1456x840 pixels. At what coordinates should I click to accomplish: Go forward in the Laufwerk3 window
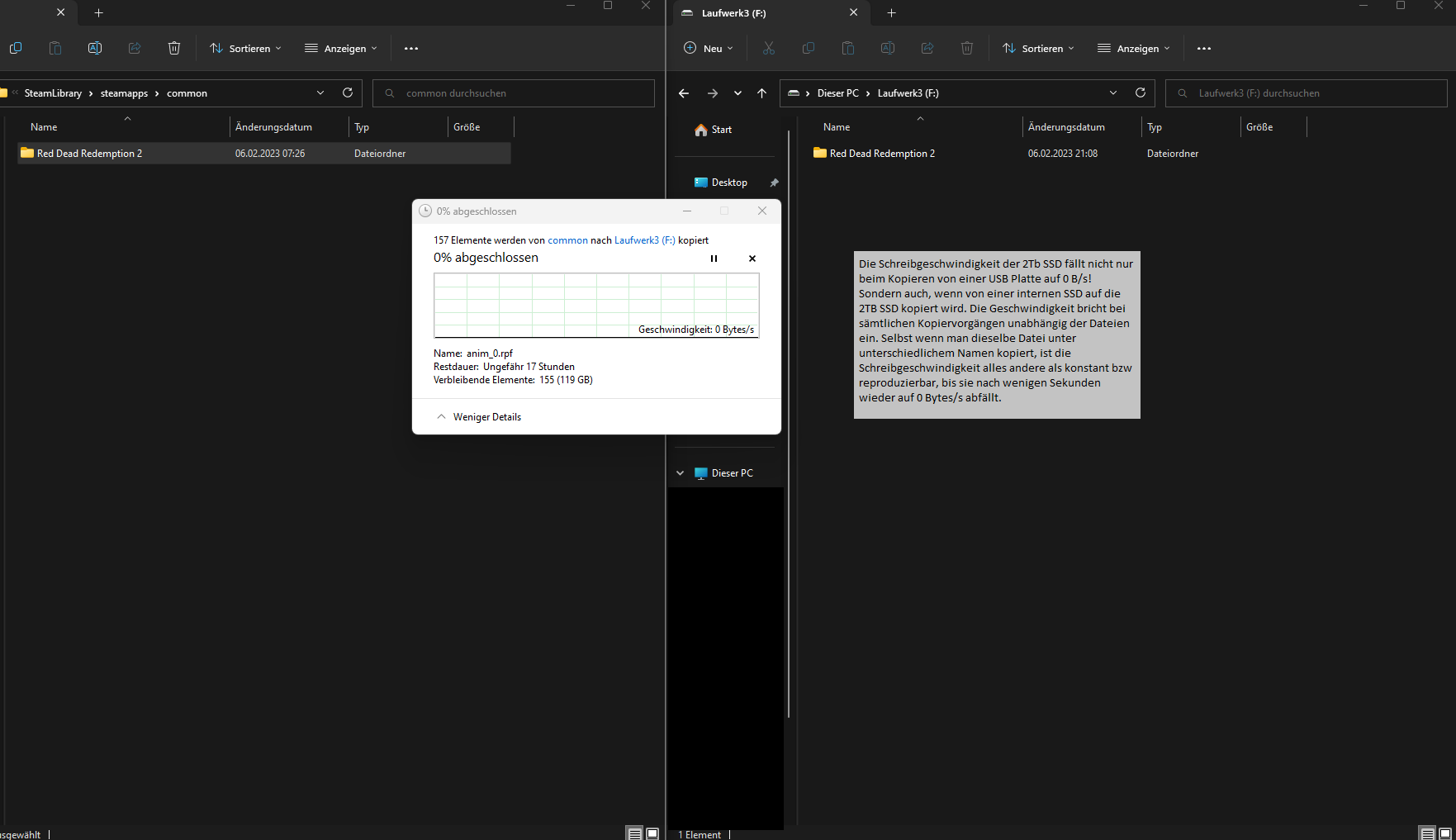pos(713,93)
